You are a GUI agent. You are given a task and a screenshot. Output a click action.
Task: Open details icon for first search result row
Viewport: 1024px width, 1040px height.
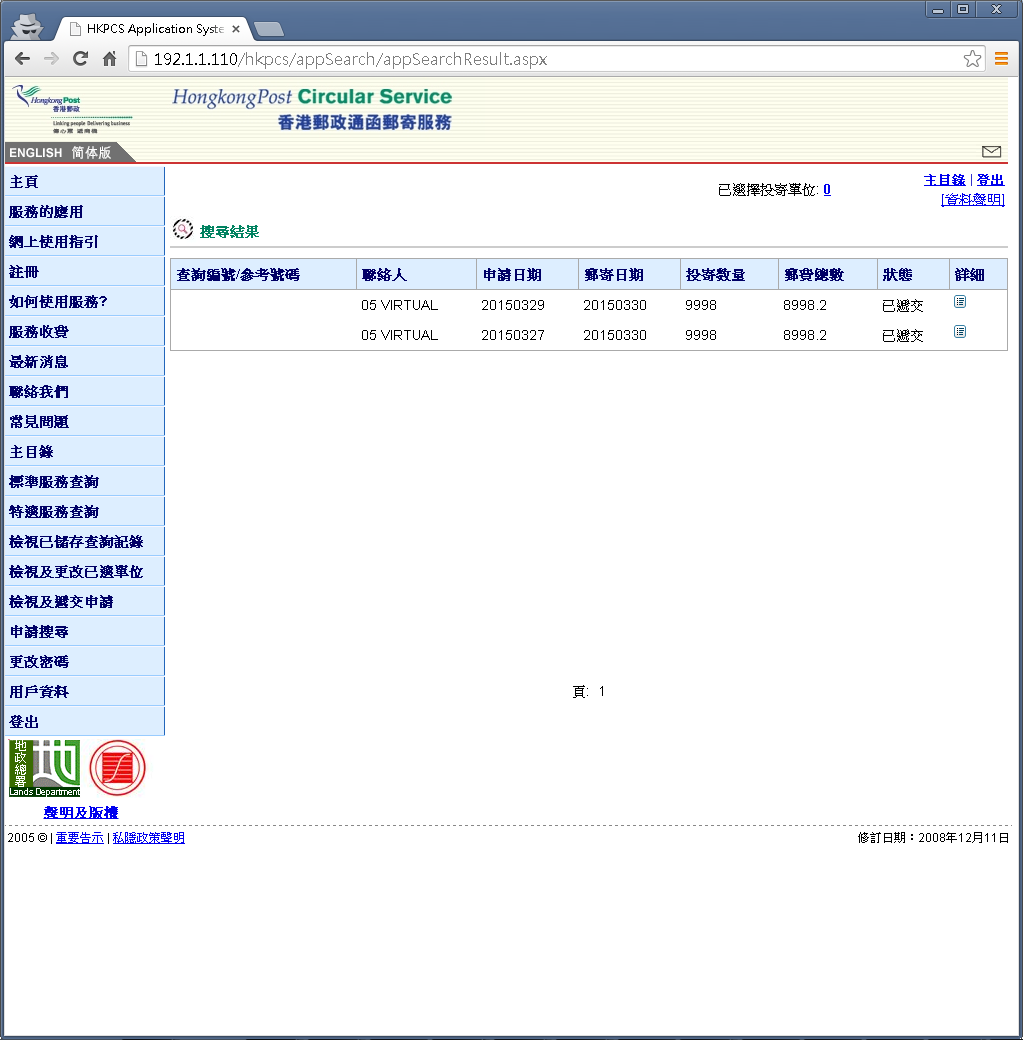coord(959,301)
